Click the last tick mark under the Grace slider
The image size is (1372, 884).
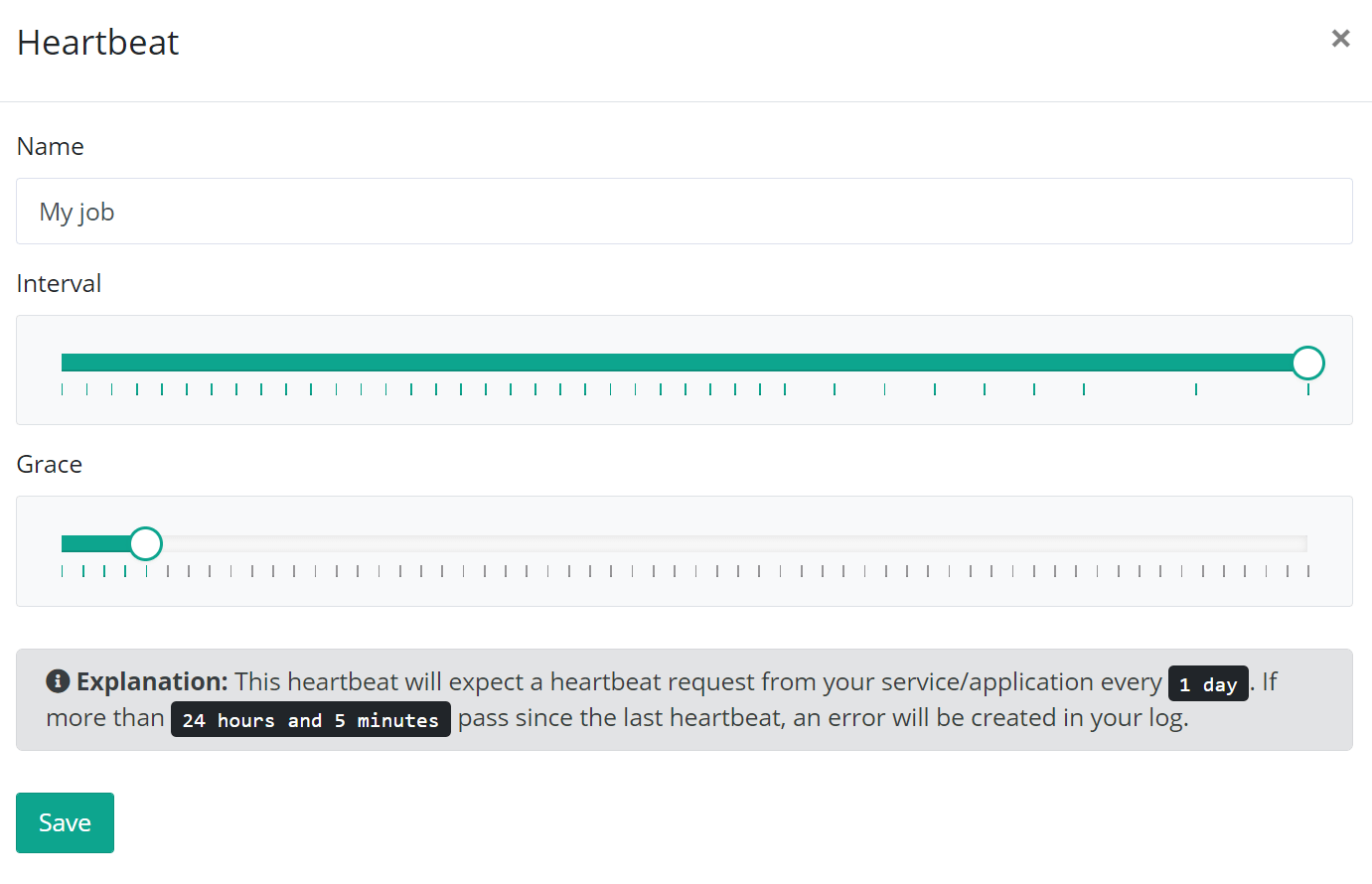(x=1308, y=570)
